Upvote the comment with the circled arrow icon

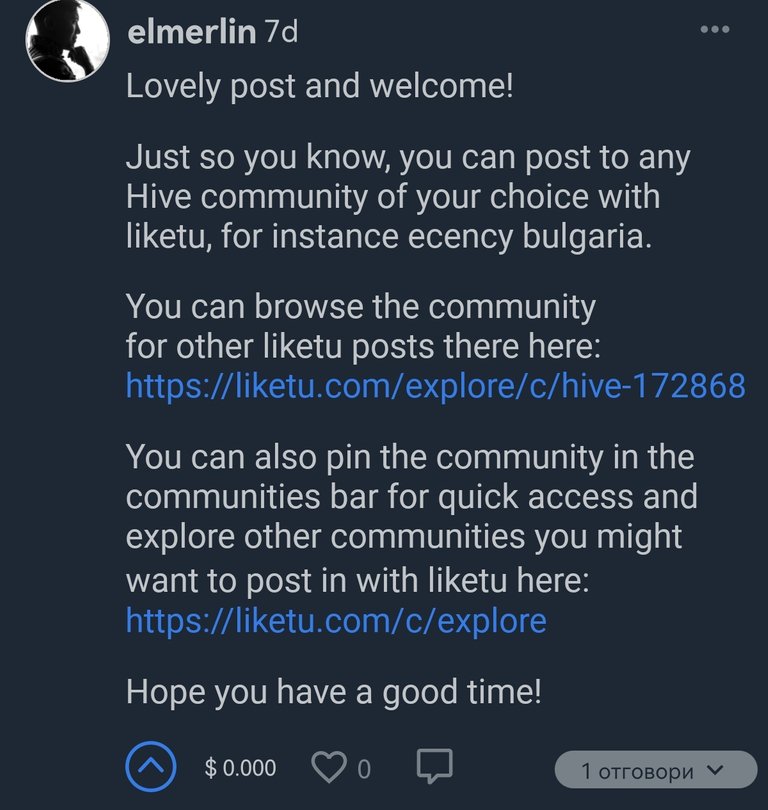click(151, 767)
